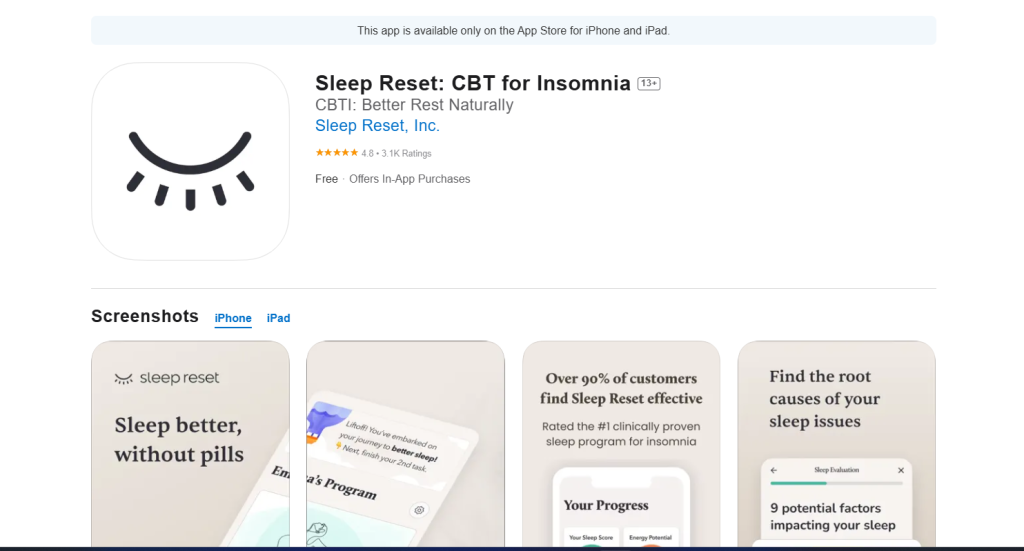
Task: Click the round target icon beside Emma's Program
Action: pos(419,509)
